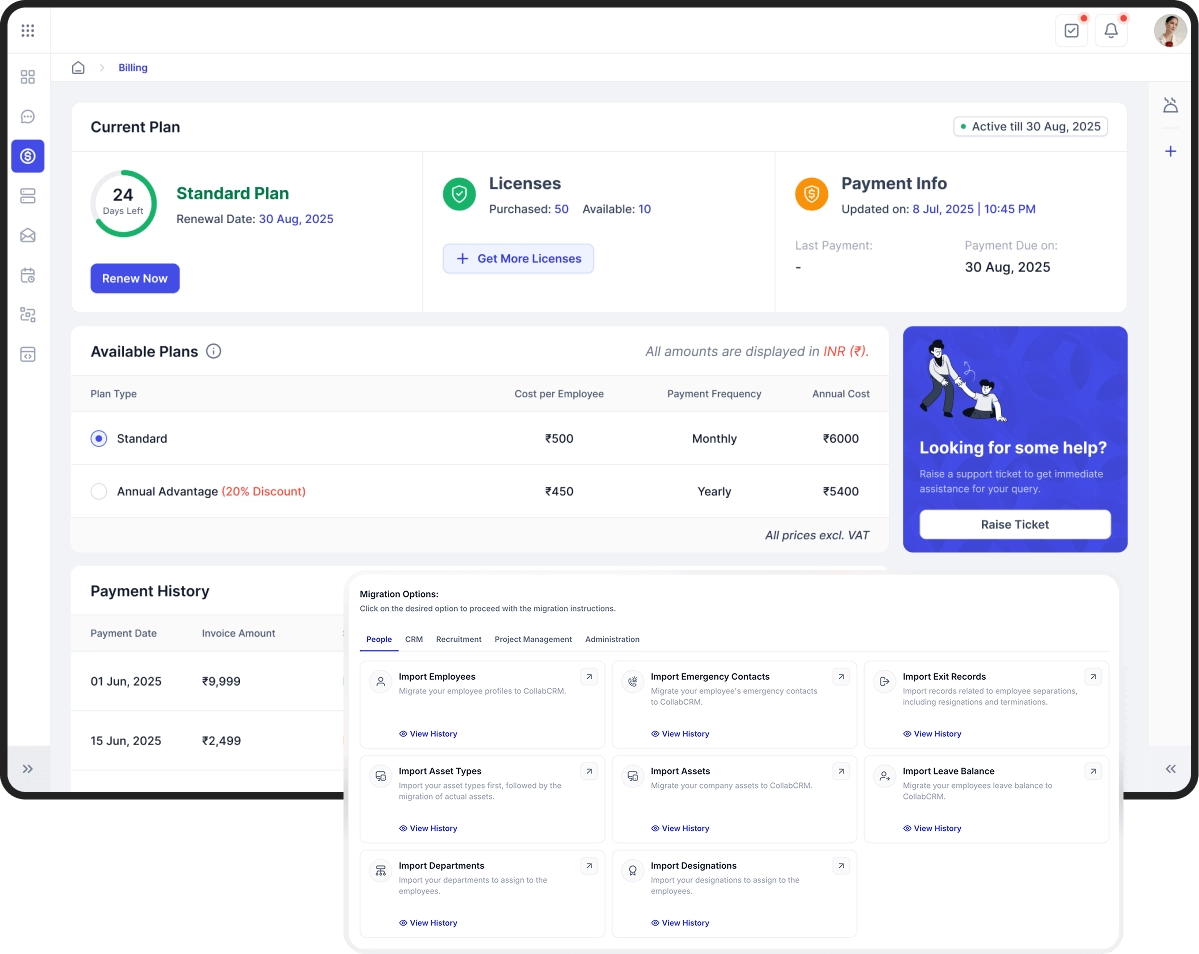Expand the left sidebar with double chevron

click(28, 769)
